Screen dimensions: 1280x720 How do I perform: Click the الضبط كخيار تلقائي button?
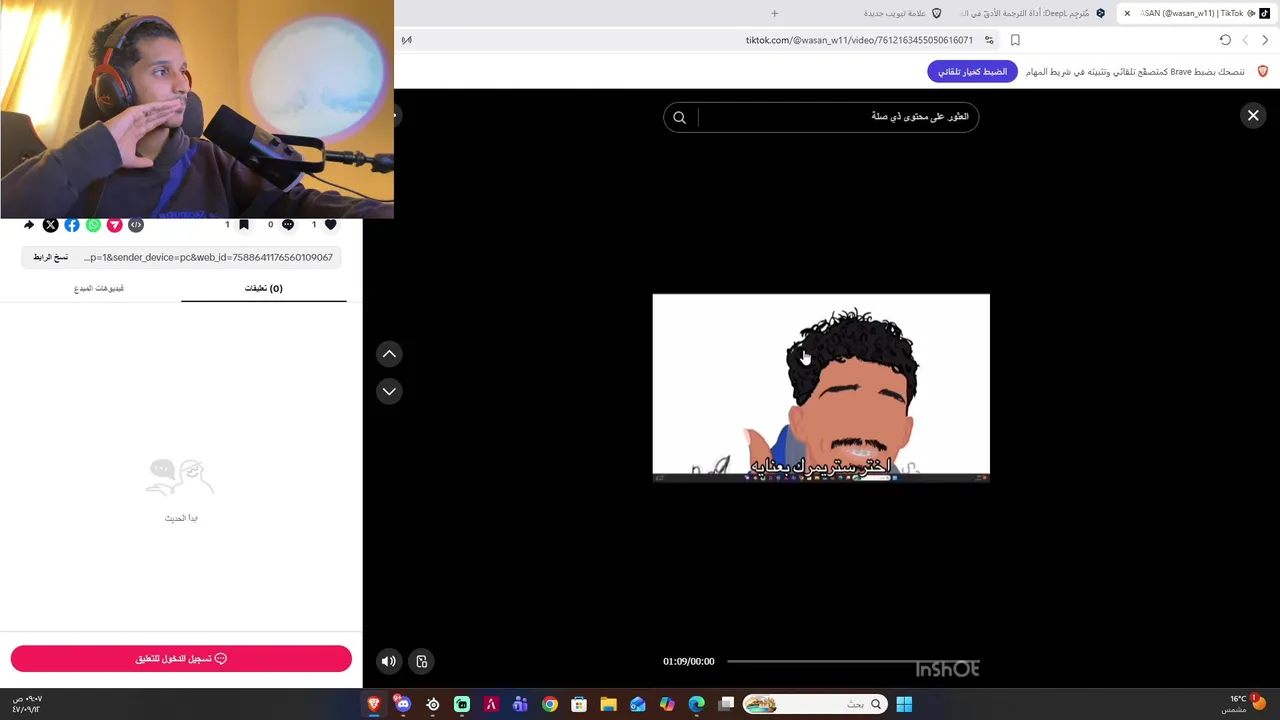pos(972,72)
